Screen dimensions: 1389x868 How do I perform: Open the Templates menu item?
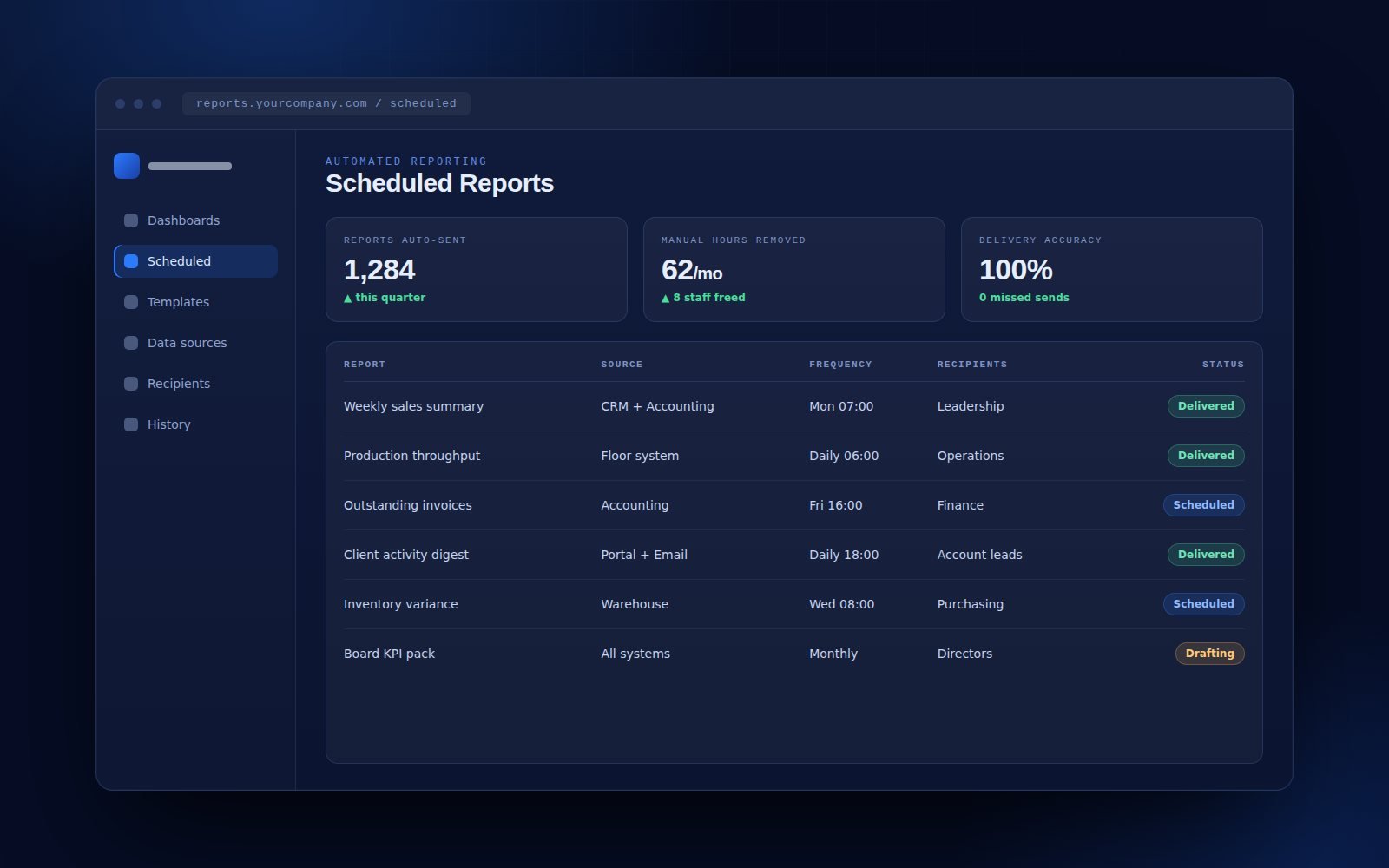(195, 302)
